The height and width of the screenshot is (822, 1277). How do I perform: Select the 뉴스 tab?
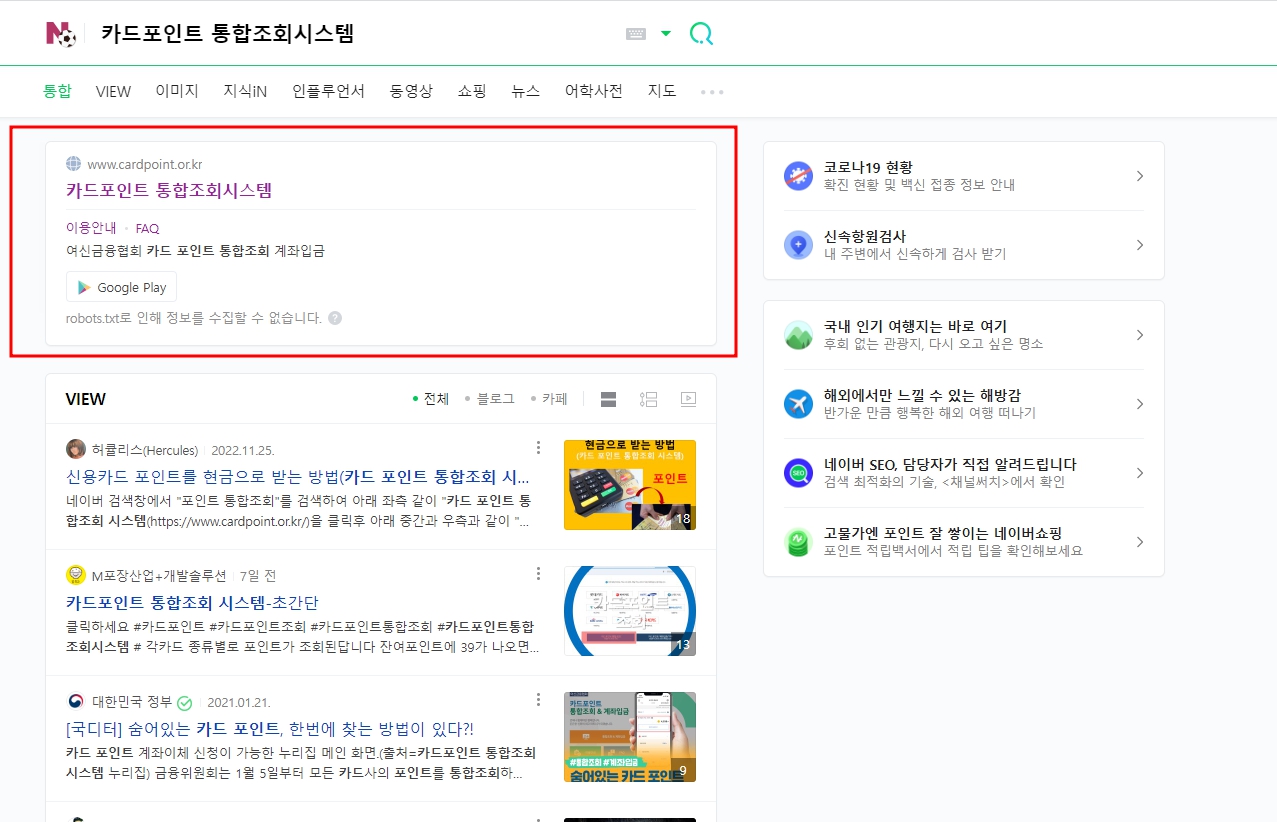[x=525, y=91]
